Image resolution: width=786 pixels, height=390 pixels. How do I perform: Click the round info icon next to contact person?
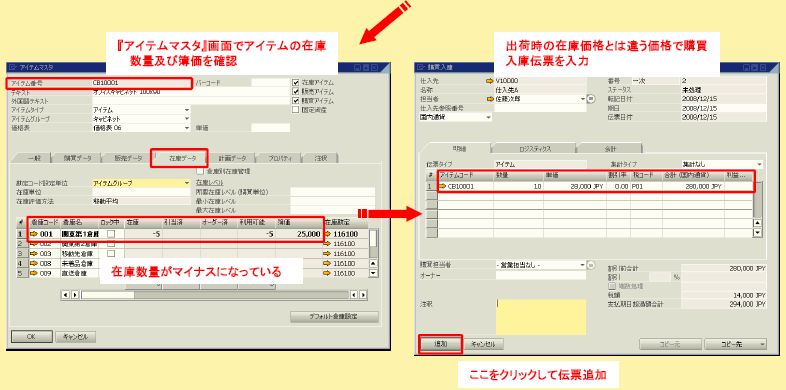[591, 99]
